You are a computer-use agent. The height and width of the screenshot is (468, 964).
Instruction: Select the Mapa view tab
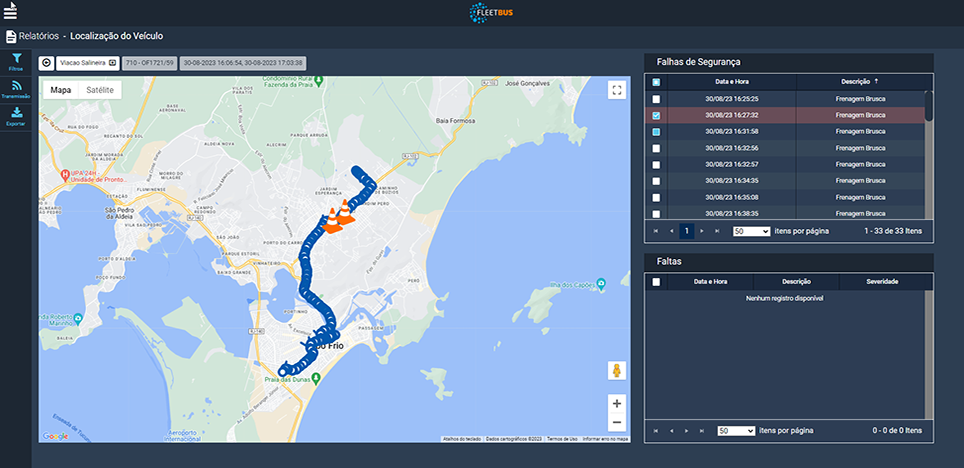click(61, 90)
